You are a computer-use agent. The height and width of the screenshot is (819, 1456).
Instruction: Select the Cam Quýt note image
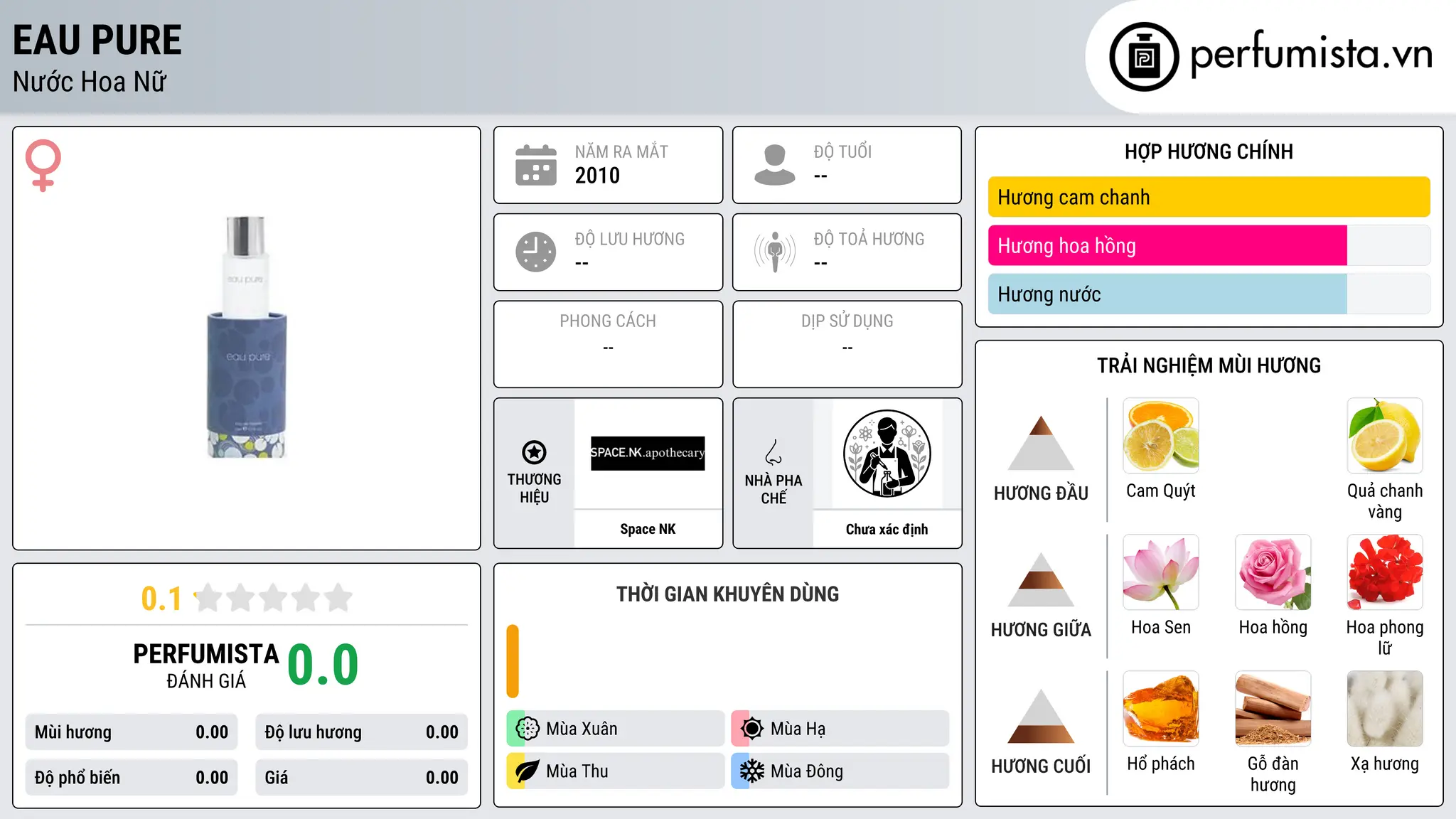1161,436
